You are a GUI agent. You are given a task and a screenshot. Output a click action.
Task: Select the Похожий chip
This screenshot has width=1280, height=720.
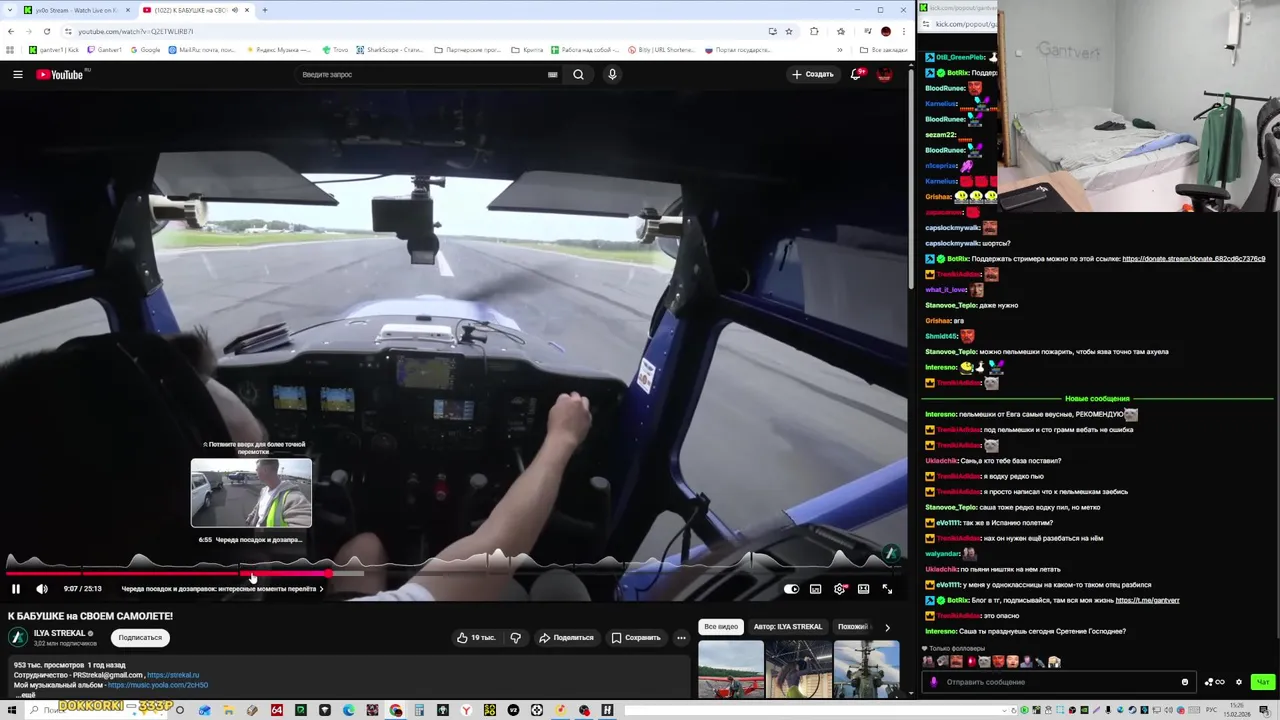pyautogui.click(x=853, y=627)
